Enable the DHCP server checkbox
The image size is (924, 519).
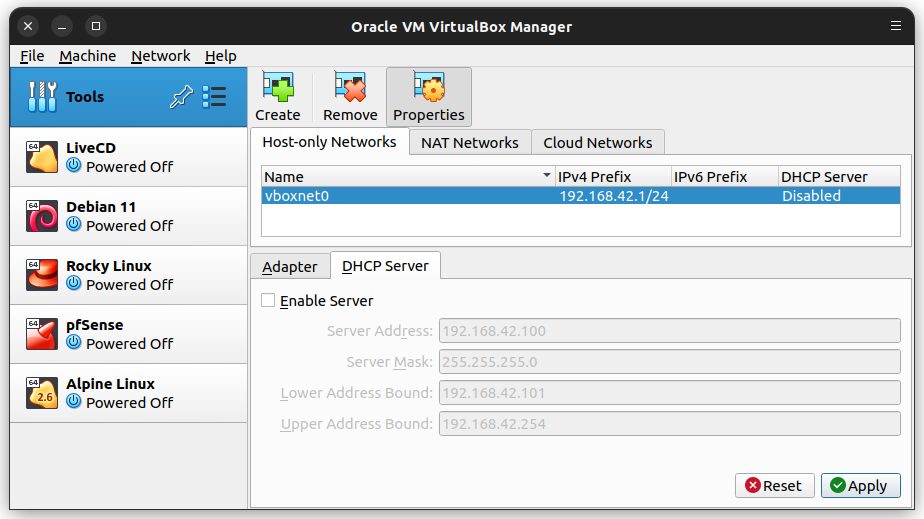pos(268,300)
